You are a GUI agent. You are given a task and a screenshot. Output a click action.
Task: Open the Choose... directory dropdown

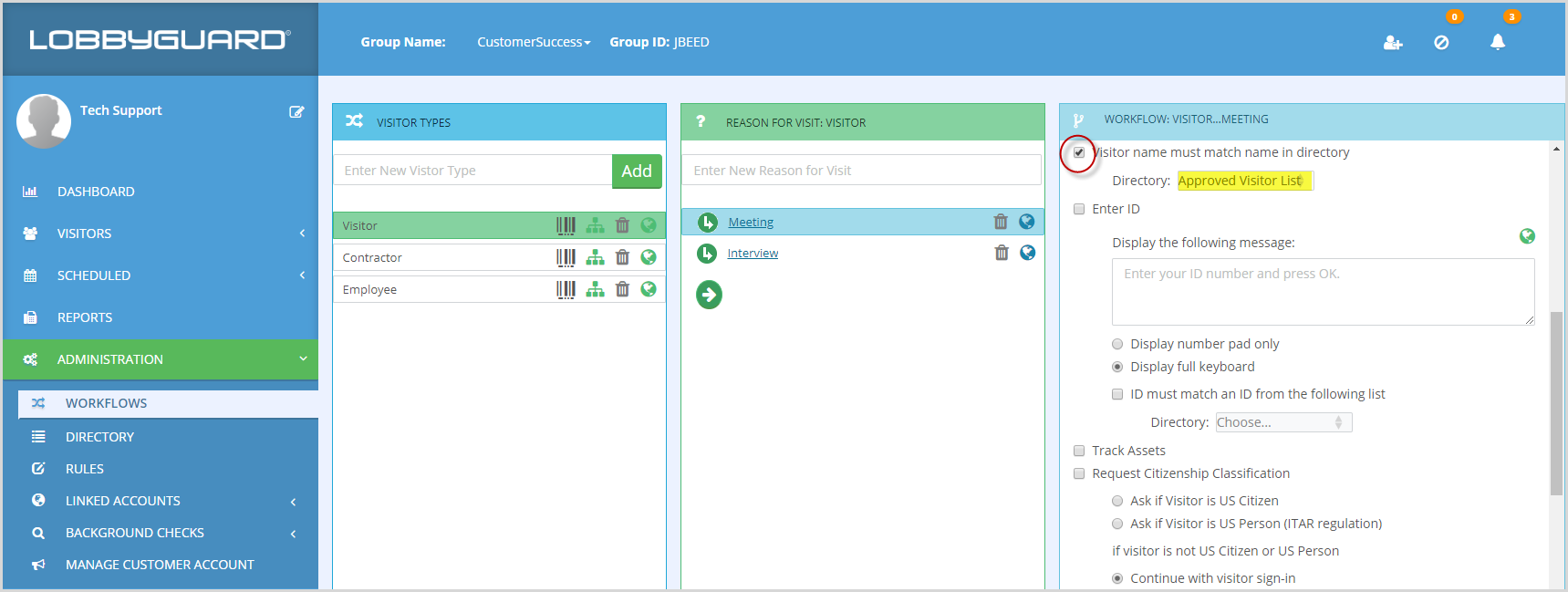pyautogui.click(x=1283, y=422)
